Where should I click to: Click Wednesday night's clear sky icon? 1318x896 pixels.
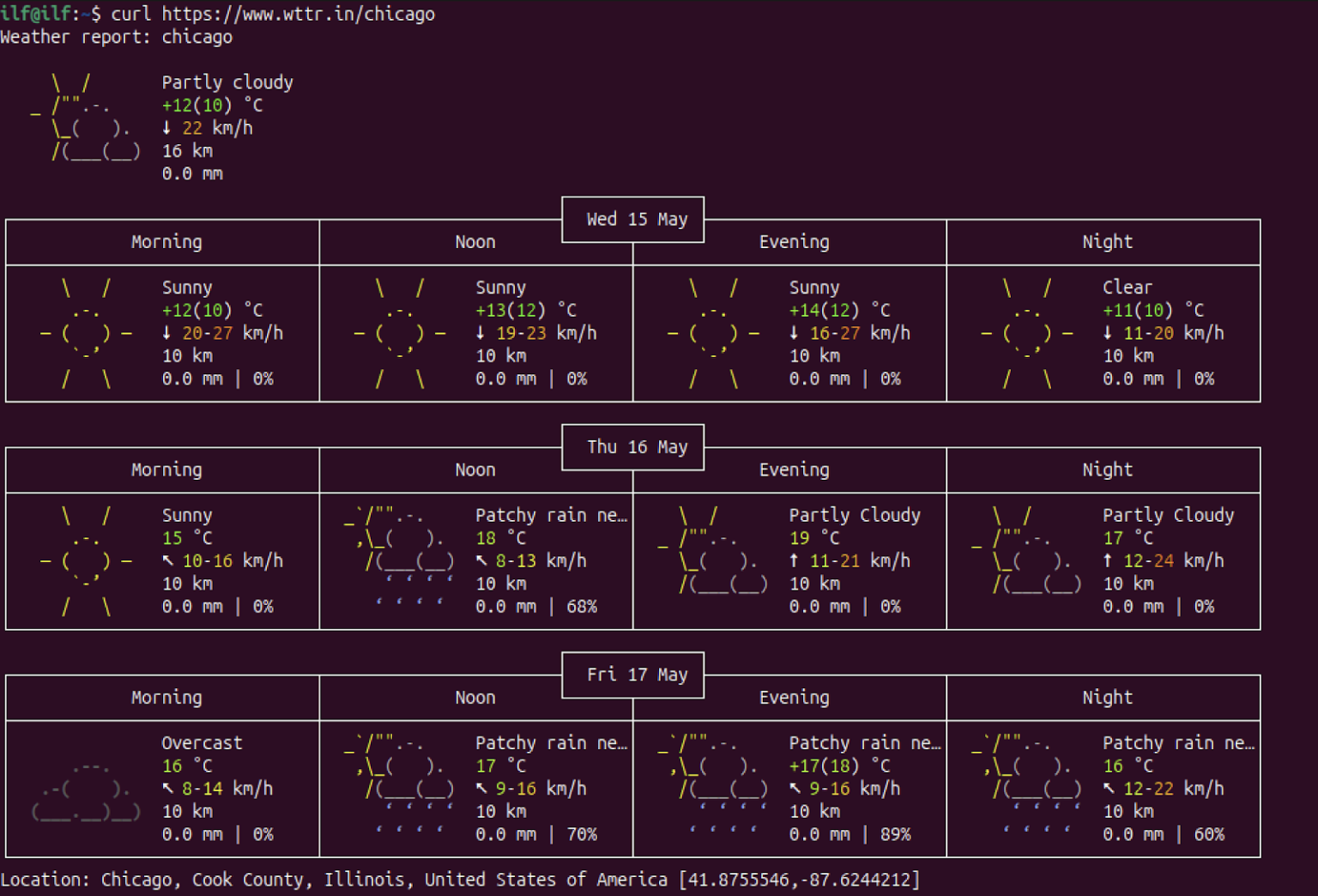(x=1027, y=333)
